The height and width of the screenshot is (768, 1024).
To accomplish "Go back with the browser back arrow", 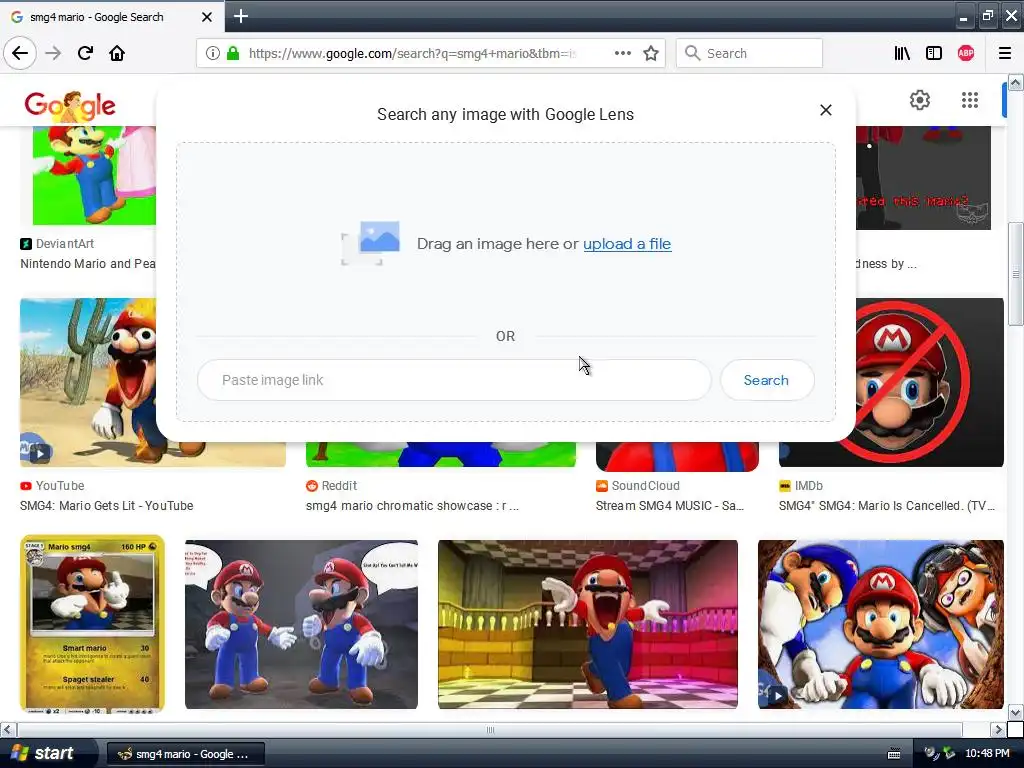I will point(20,53).
